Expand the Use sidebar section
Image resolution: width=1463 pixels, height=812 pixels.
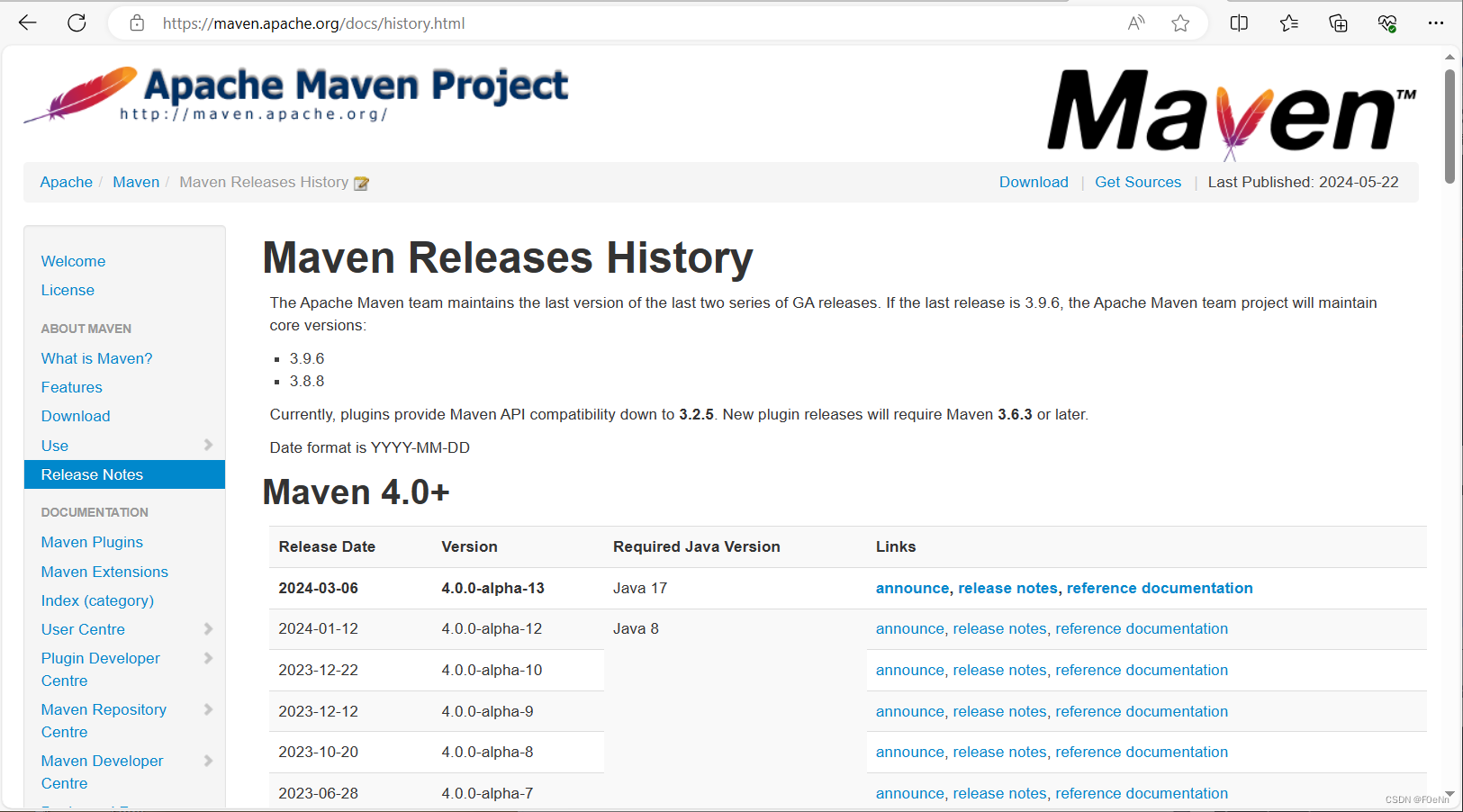tap(209, 445)
